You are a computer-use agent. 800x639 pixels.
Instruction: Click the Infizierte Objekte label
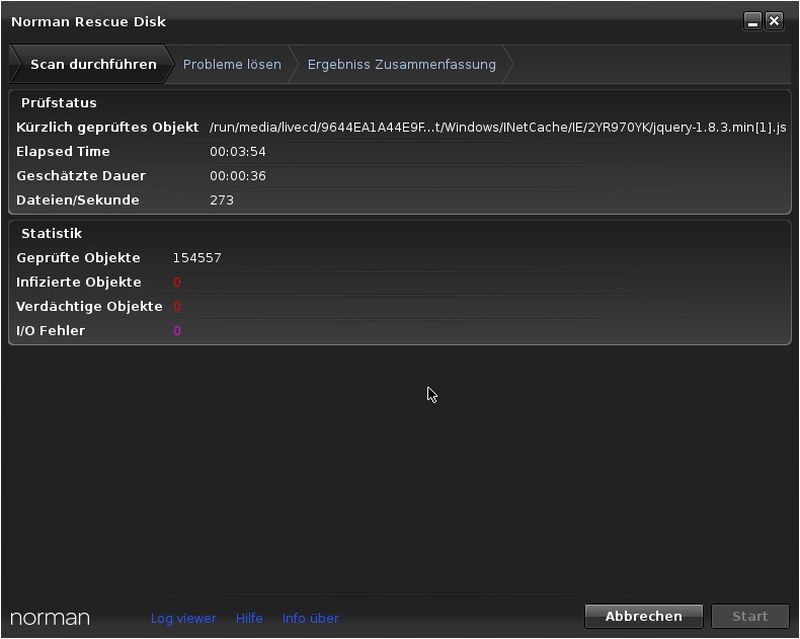pos(79,282)
